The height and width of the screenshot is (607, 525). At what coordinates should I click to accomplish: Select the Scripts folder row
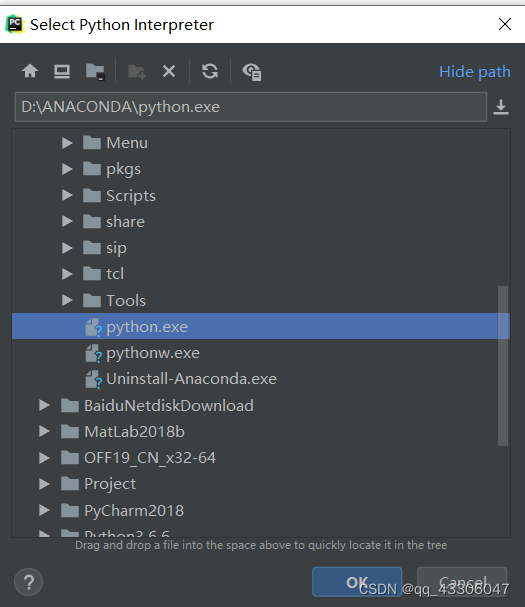(261, 195)
